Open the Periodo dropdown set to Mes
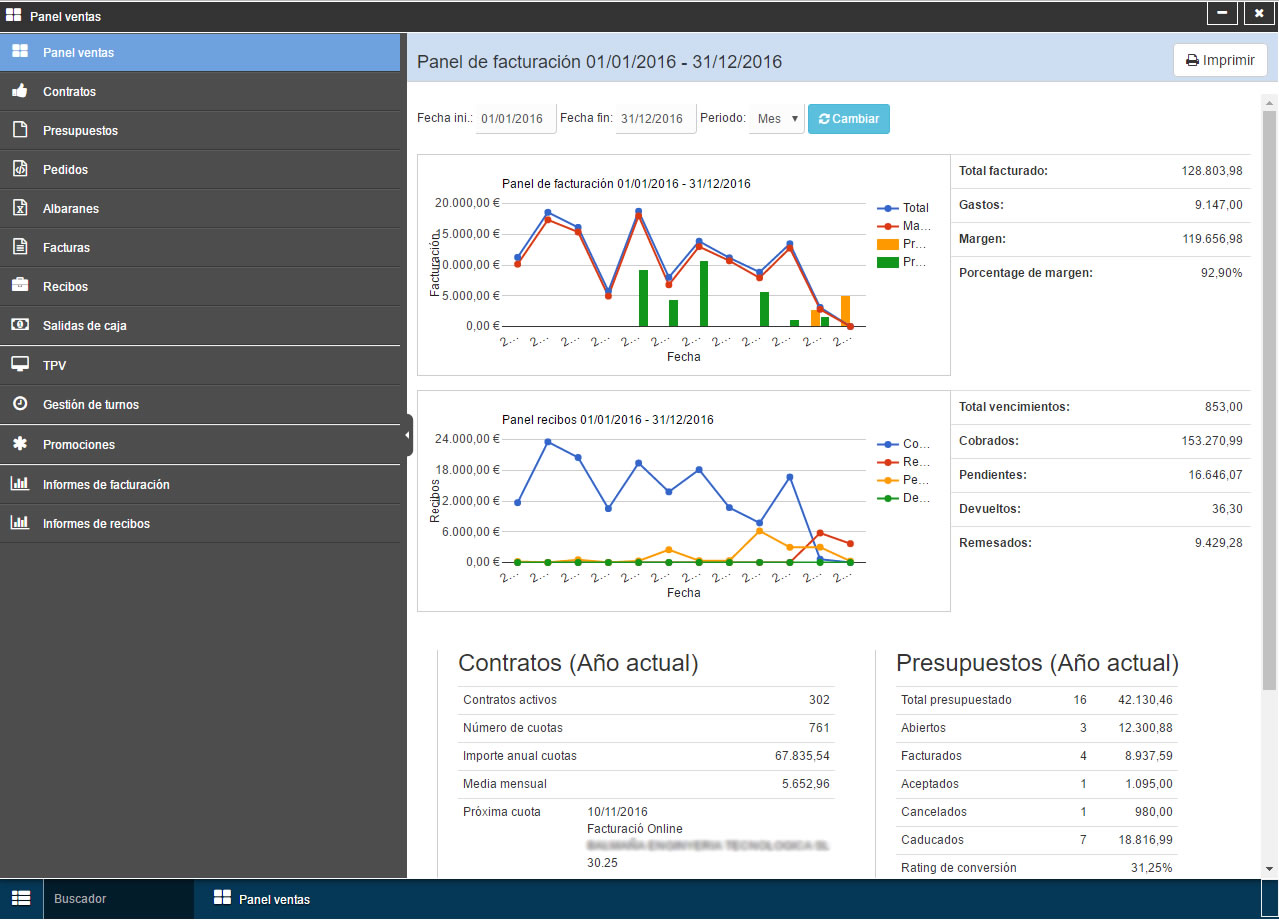This screenshot has height=920, width=1279. pos(777,119)
